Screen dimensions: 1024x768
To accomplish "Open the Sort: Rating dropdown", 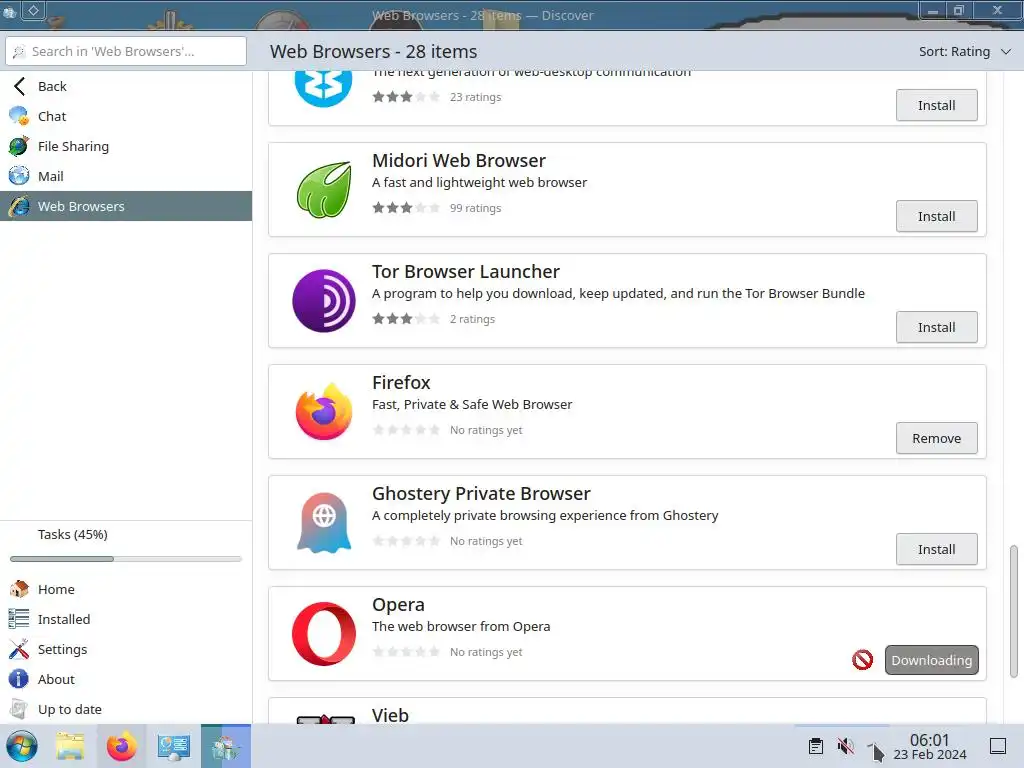I will coord(965,52).
